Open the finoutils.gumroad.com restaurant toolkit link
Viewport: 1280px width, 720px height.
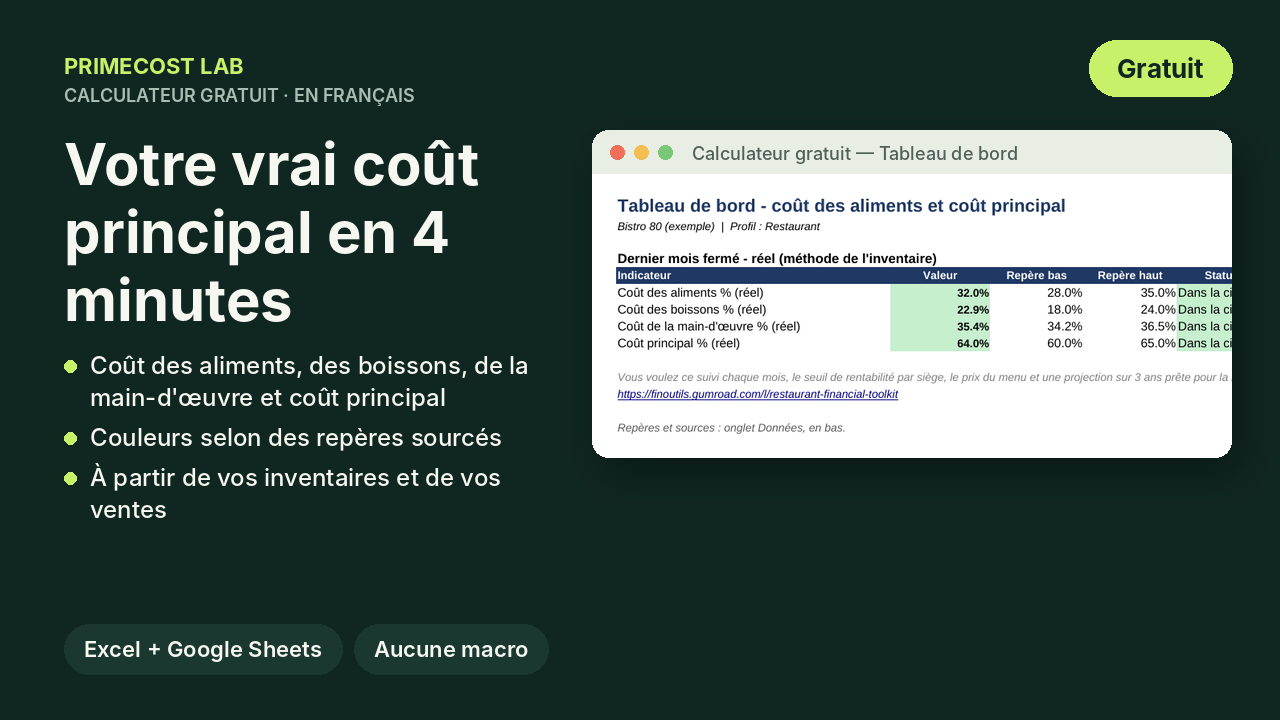coord(758,394)
